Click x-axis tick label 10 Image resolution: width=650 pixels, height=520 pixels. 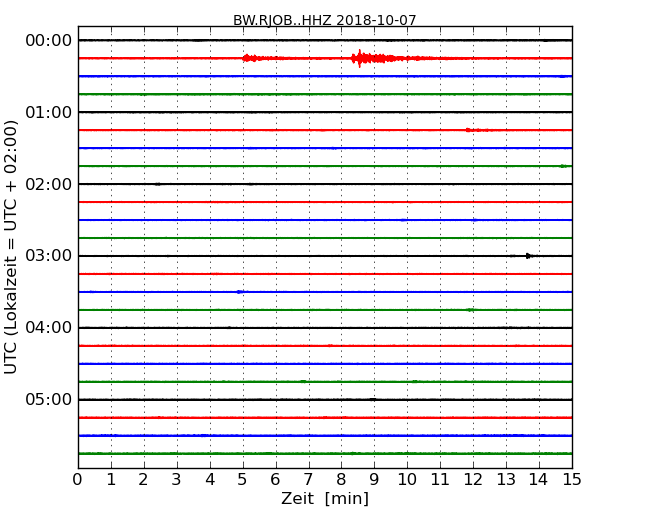pyautogui.click(x=407, y=479)
